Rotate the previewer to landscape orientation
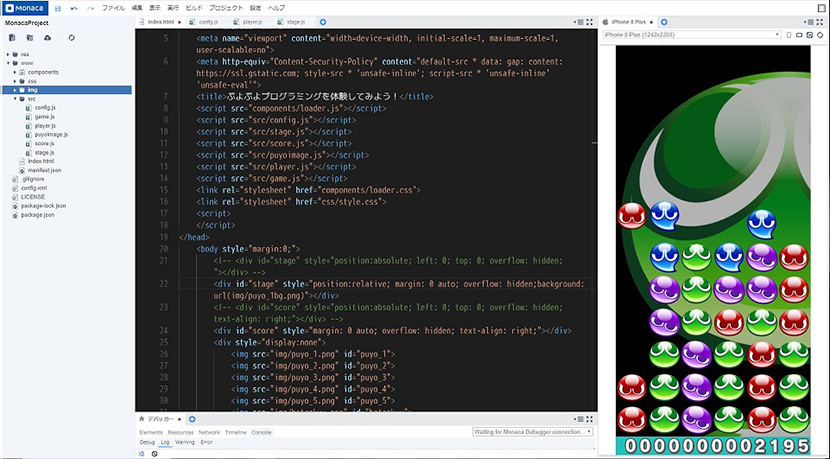 799,35
